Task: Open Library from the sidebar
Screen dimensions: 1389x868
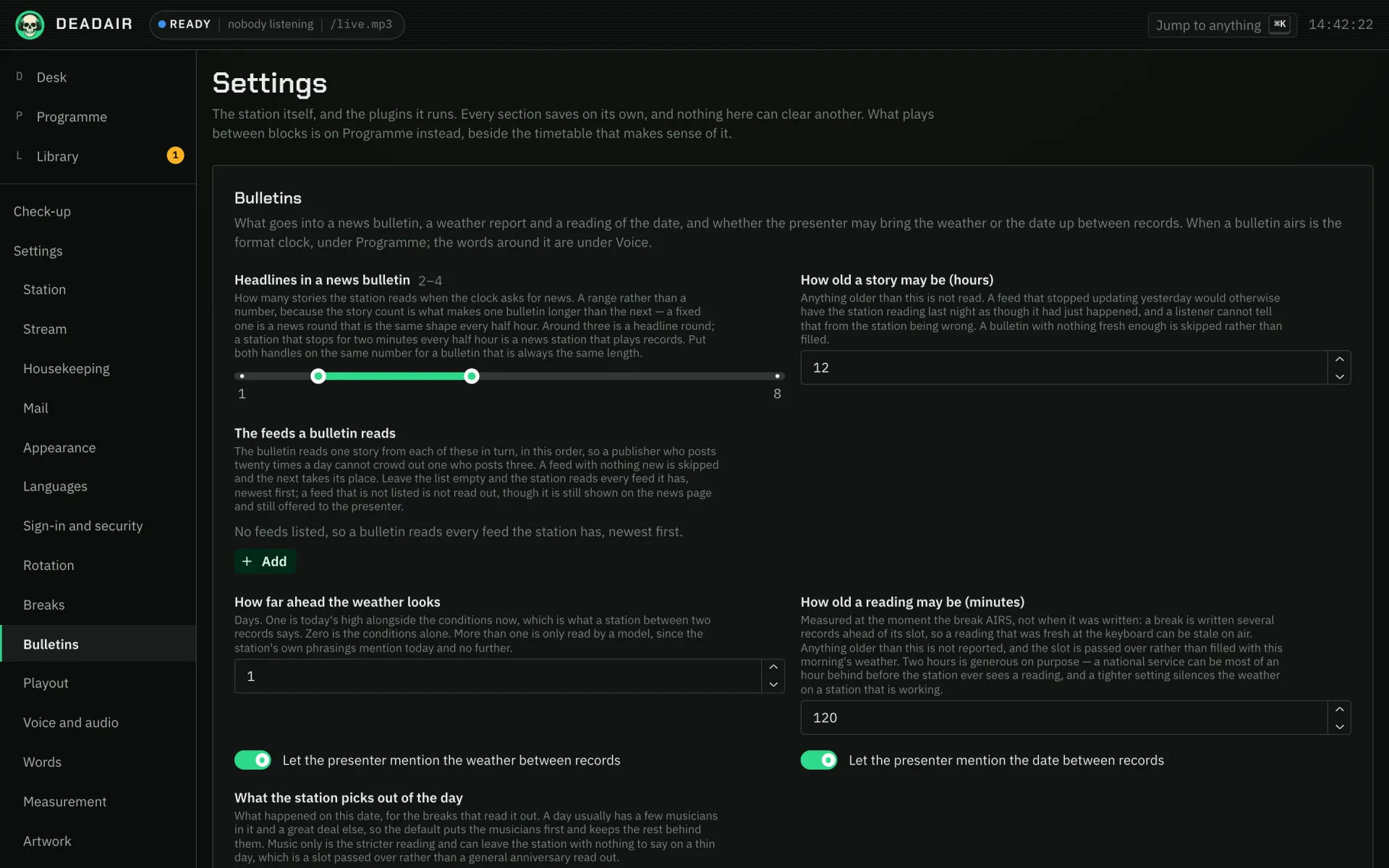Action: (x=98, y=156)
